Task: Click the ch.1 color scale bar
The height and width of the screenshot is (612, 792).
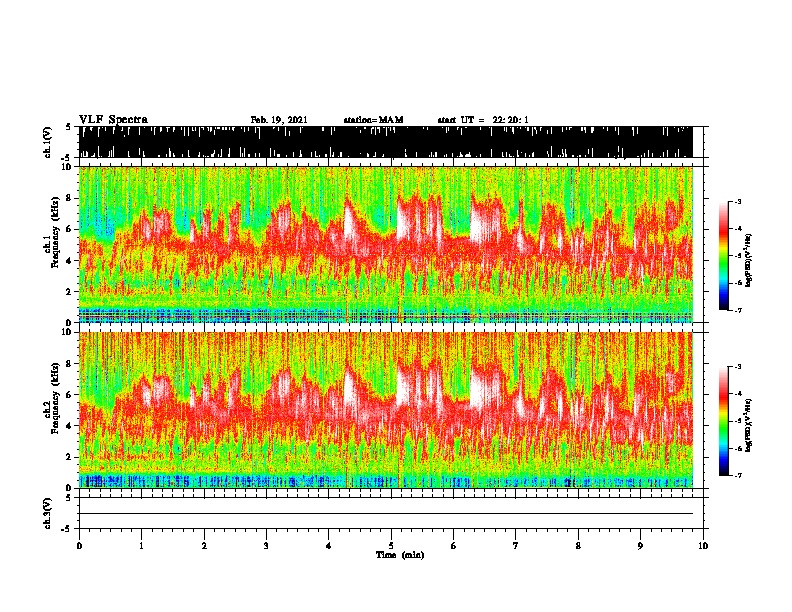Action: click(x=724, y=256)
